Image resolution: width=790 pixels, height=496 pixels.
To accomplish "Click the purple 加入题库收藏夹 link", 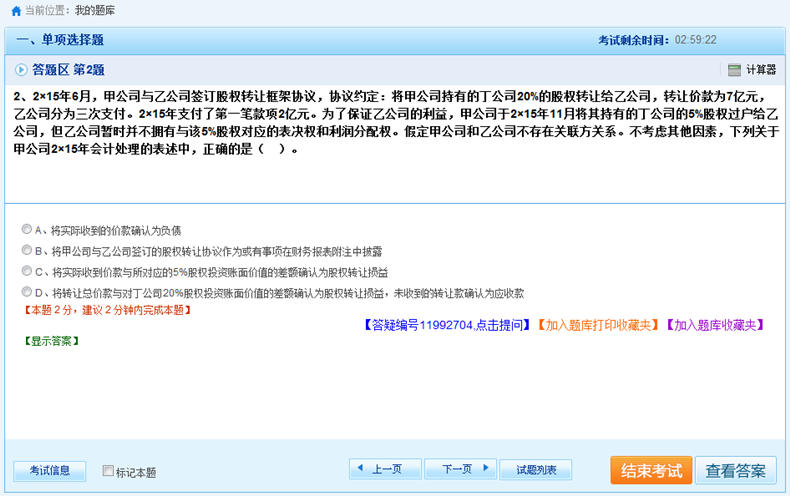I will click(717, 325).
